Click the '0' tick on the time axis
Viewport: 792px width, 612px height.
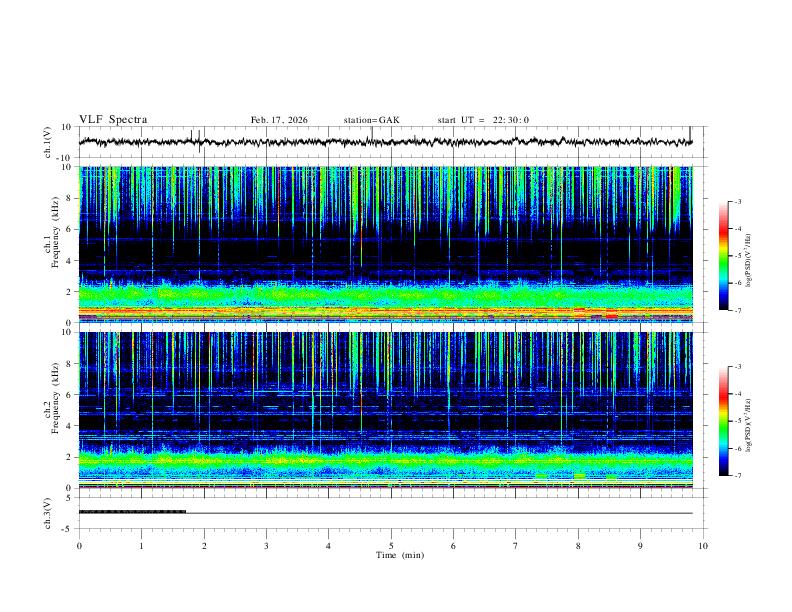pyautogui.click(x=79, y=546)
